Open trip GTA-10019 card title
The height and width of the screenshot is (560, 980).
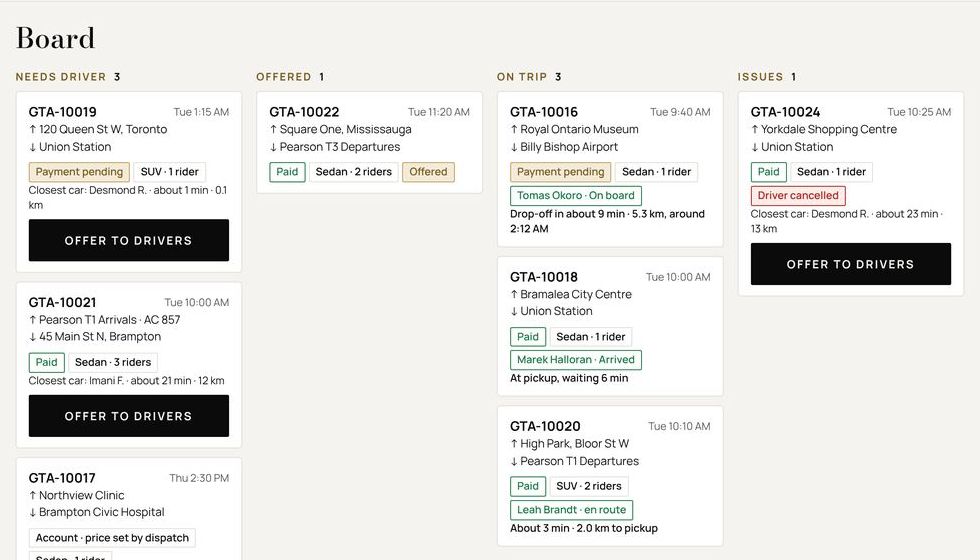[62, 112]
